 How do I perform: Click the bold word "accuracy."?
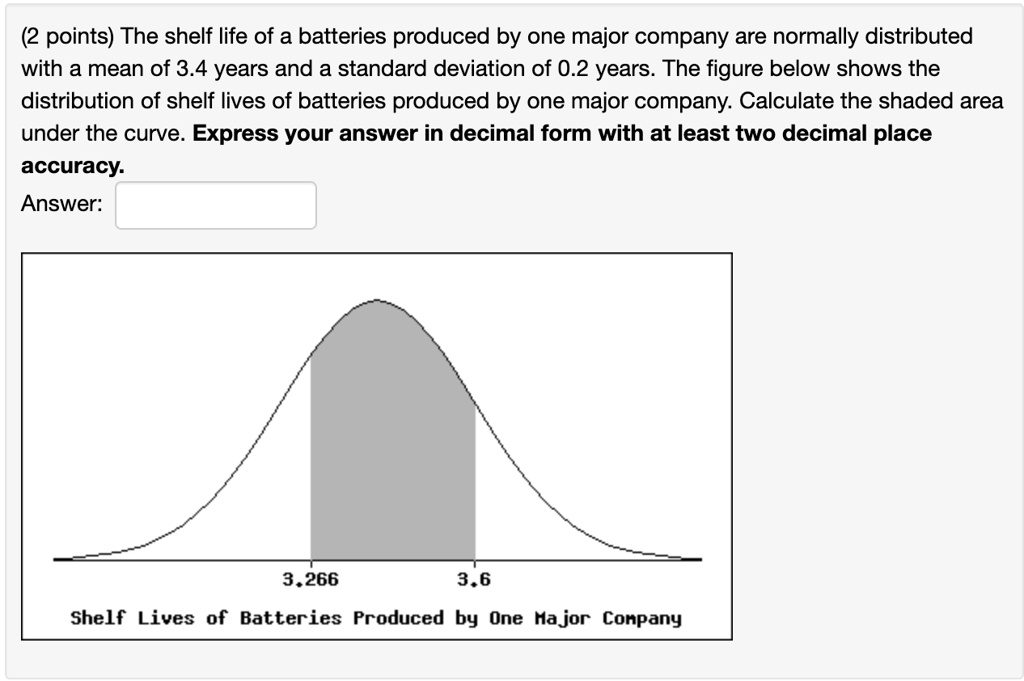pos(73,166)
